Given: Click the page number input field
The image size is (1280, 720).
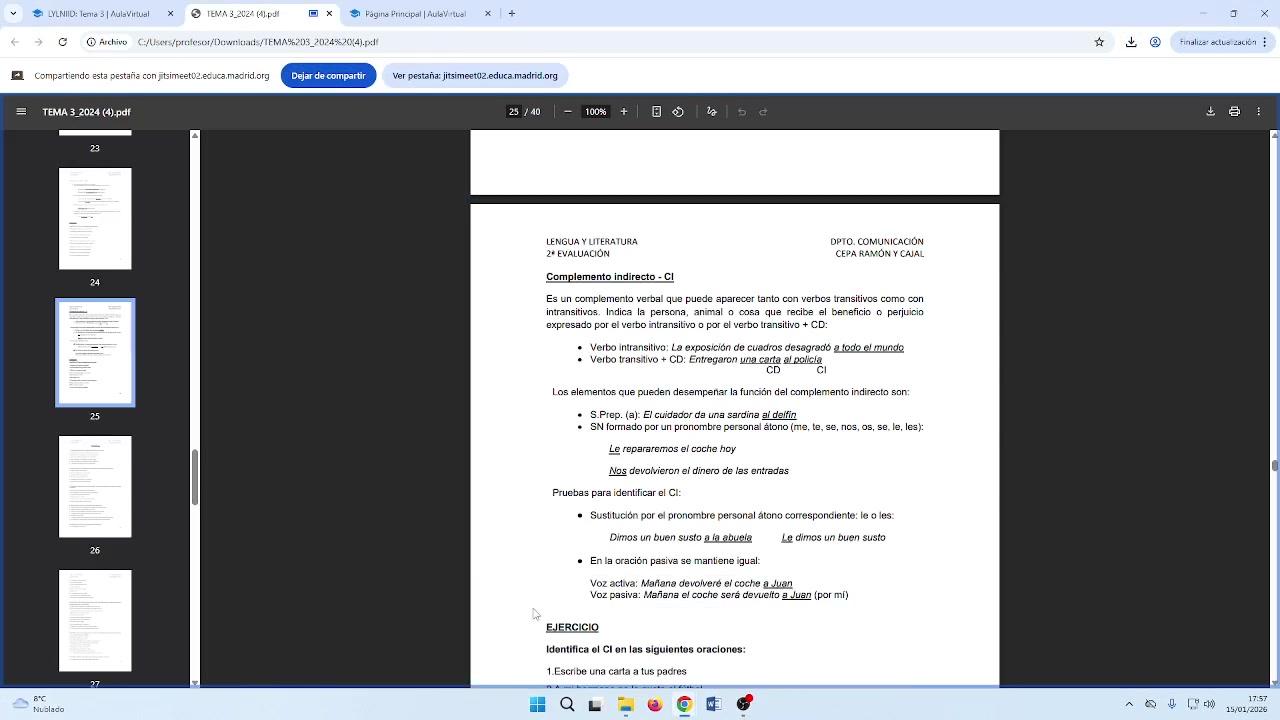Looking at the screenshot, I should 514,112.
